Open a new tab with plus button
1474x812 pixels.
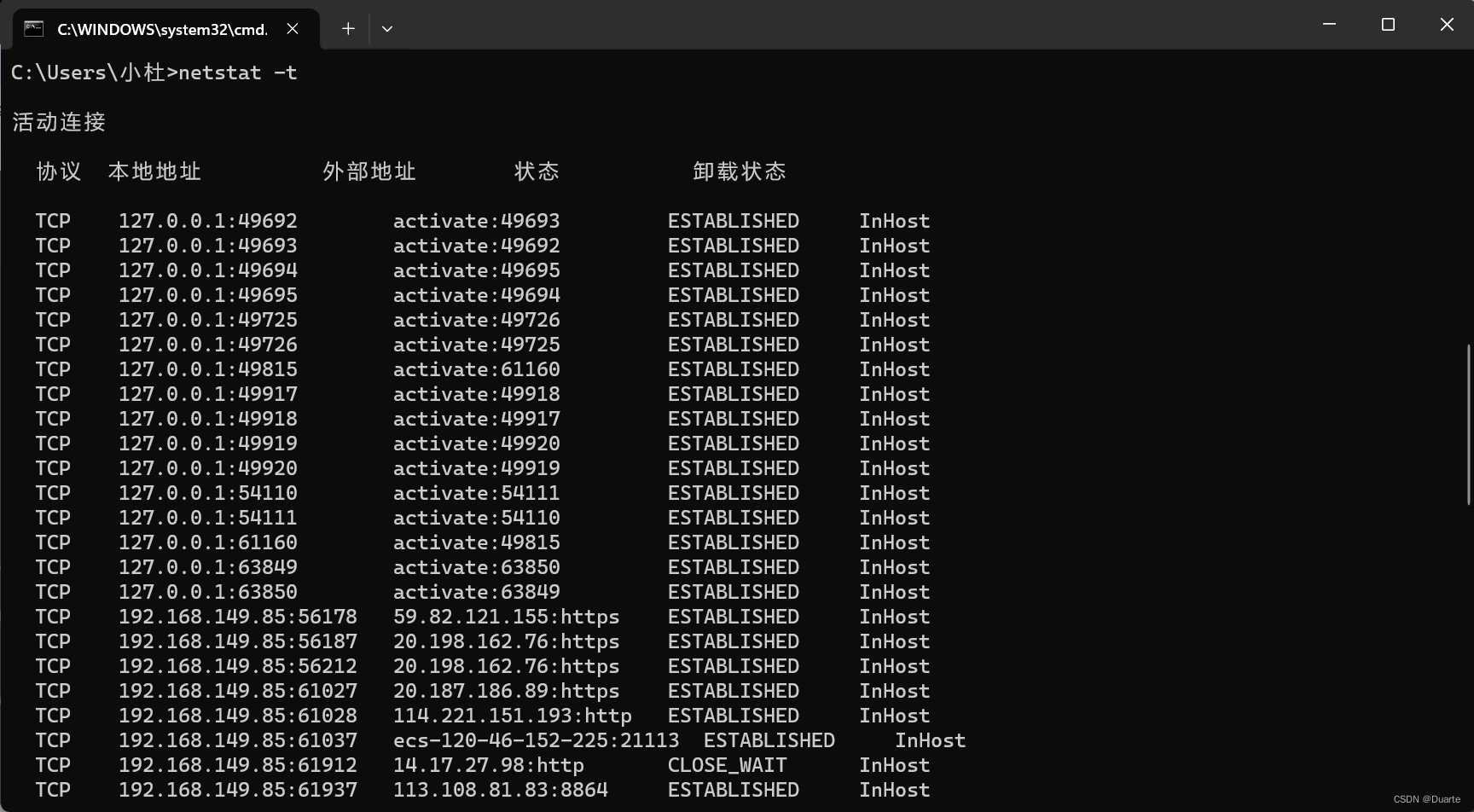[348, 29]
